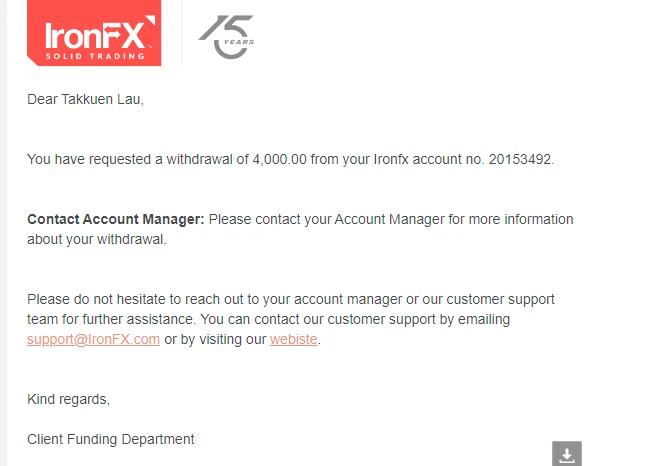Screen dimensions: 652x466
Task: Click the 'Please do not hesitate' sentence start
Action: tap(95, 299)
